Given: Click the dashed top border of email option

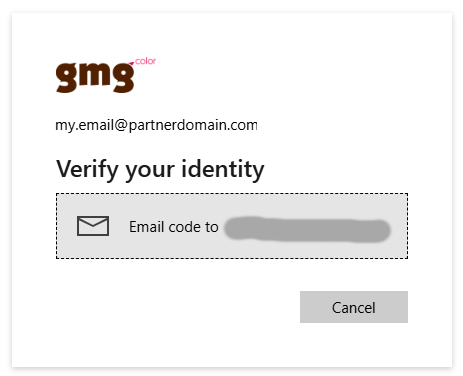Looking at the screenshot, I should (x=232, y=194).
